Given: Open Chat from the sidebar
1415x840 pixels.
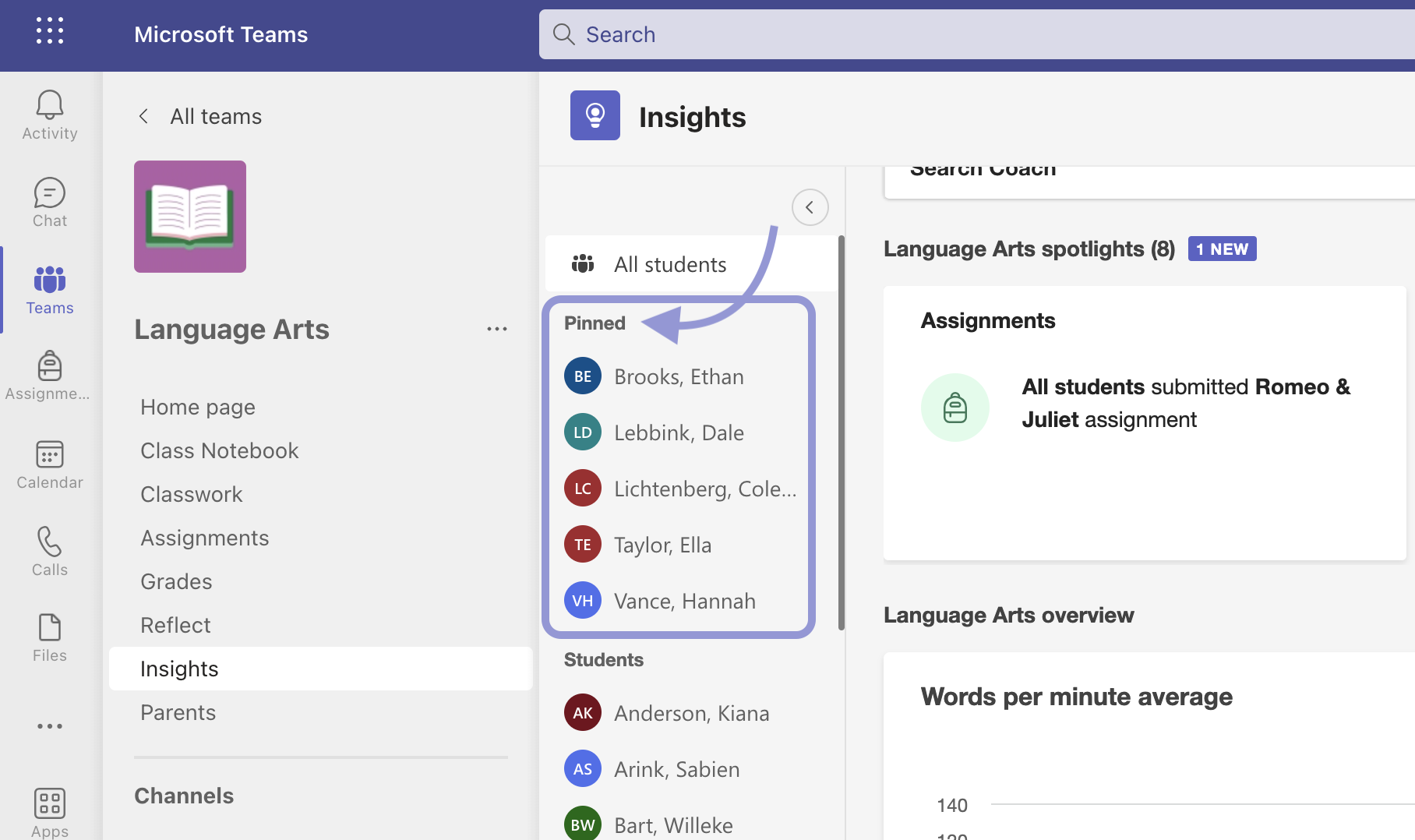Looking at the screenshot, I should pos(49,203).
